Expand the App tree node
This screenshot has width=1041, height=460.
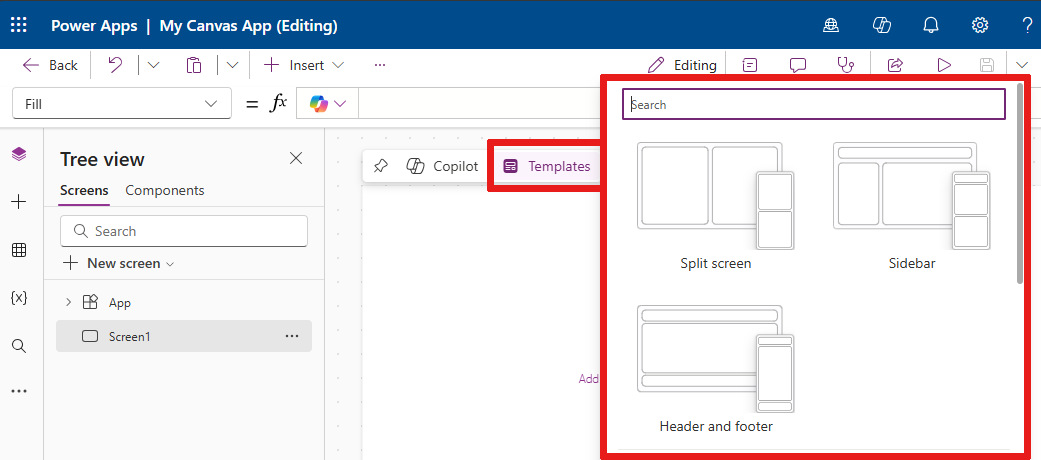pyautogui.click(x=68, y=302)
